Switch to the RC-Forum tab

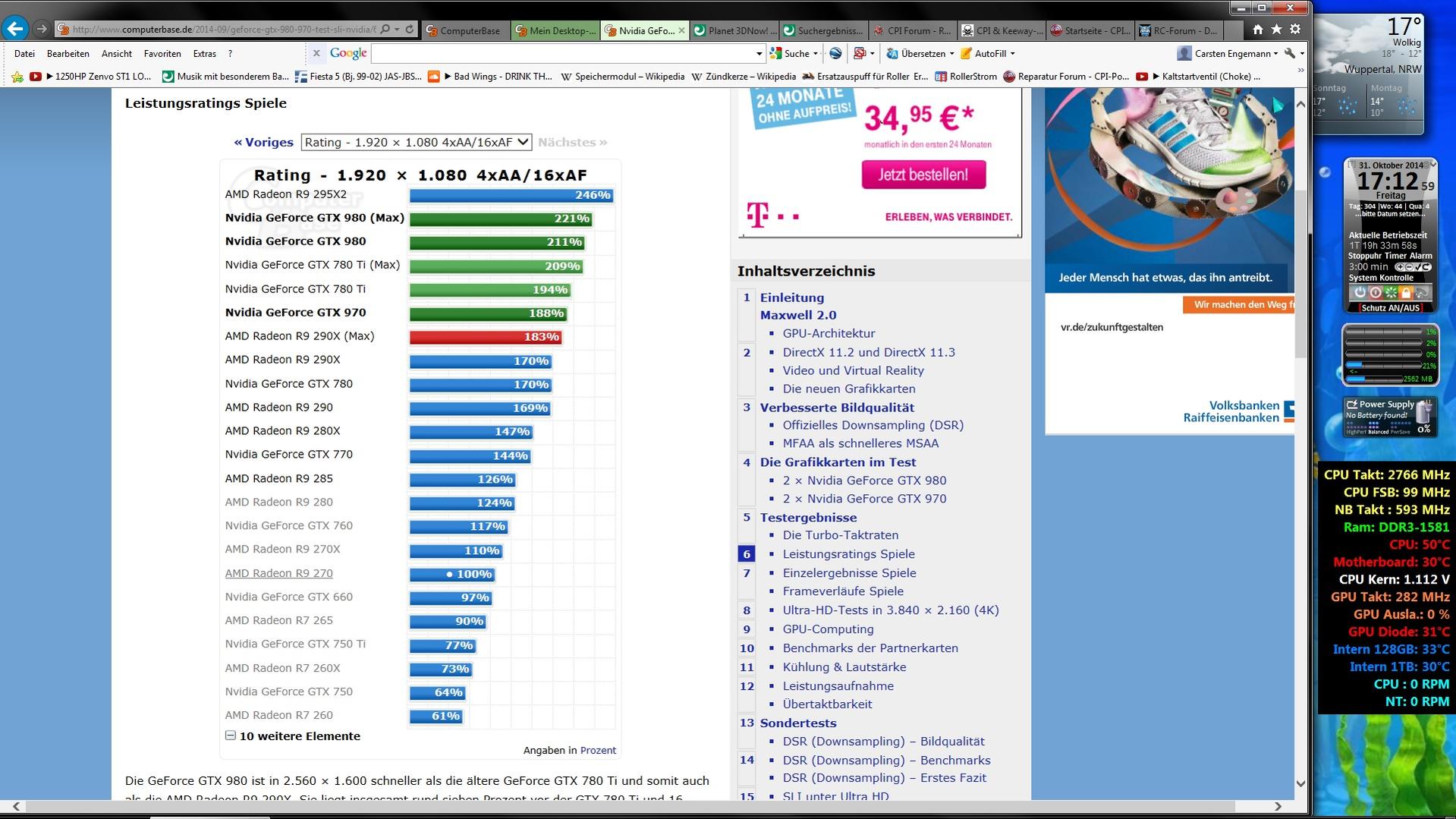tap(1181, 31)
